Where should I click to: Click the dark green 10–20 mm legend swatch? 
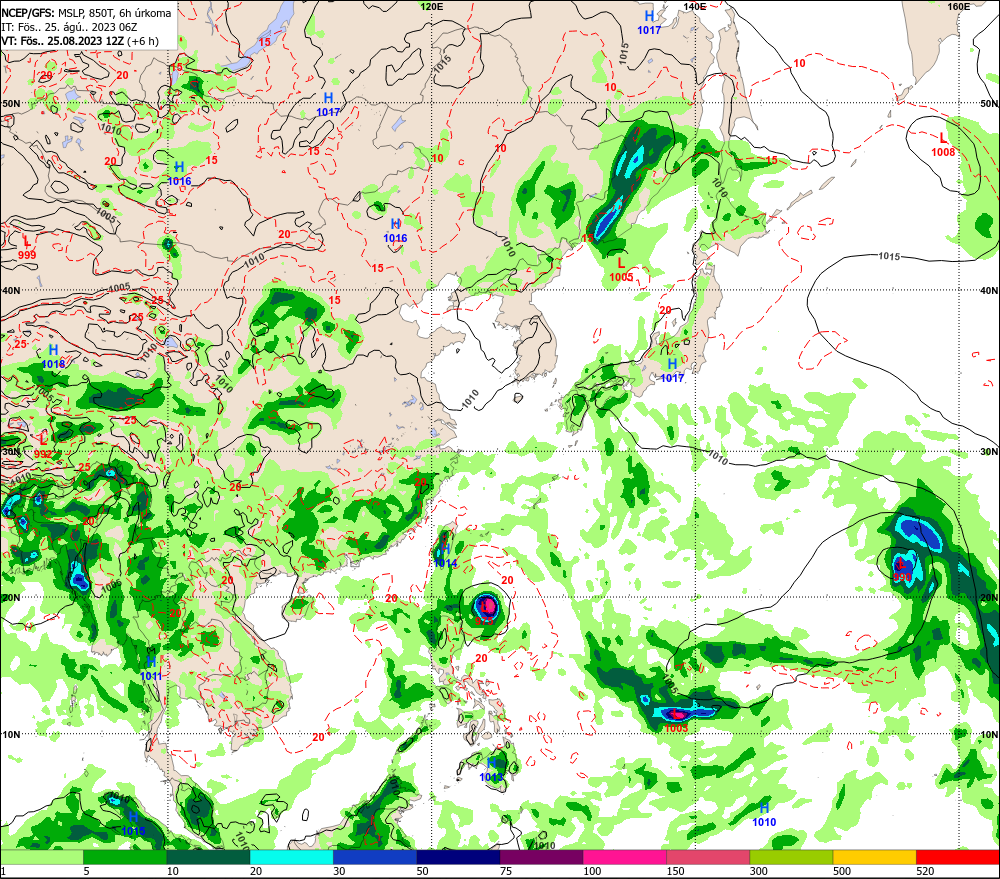click(x=208, y=857)
